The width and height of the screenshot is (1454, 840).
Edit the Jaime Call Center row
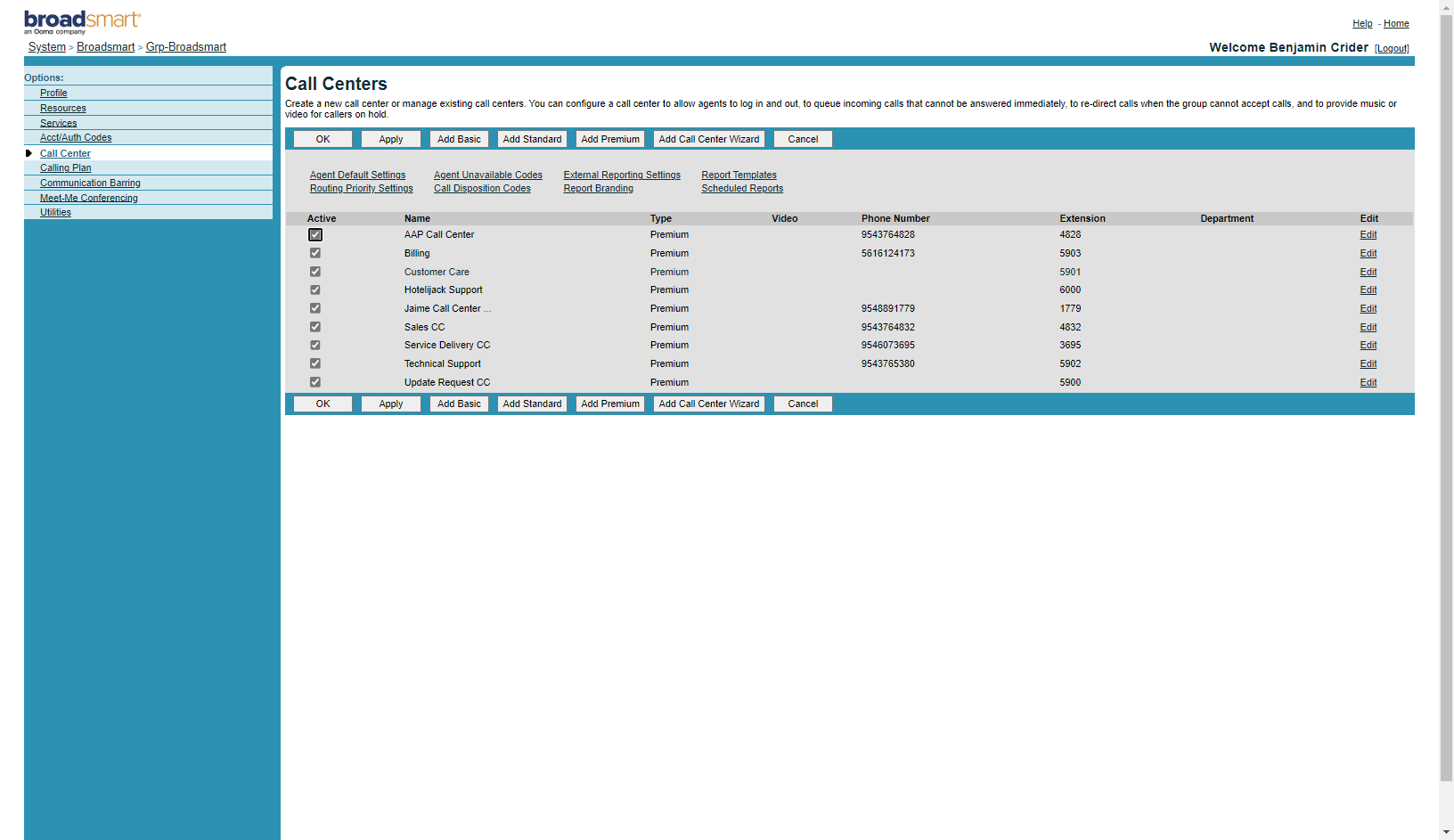[1368, 308]
